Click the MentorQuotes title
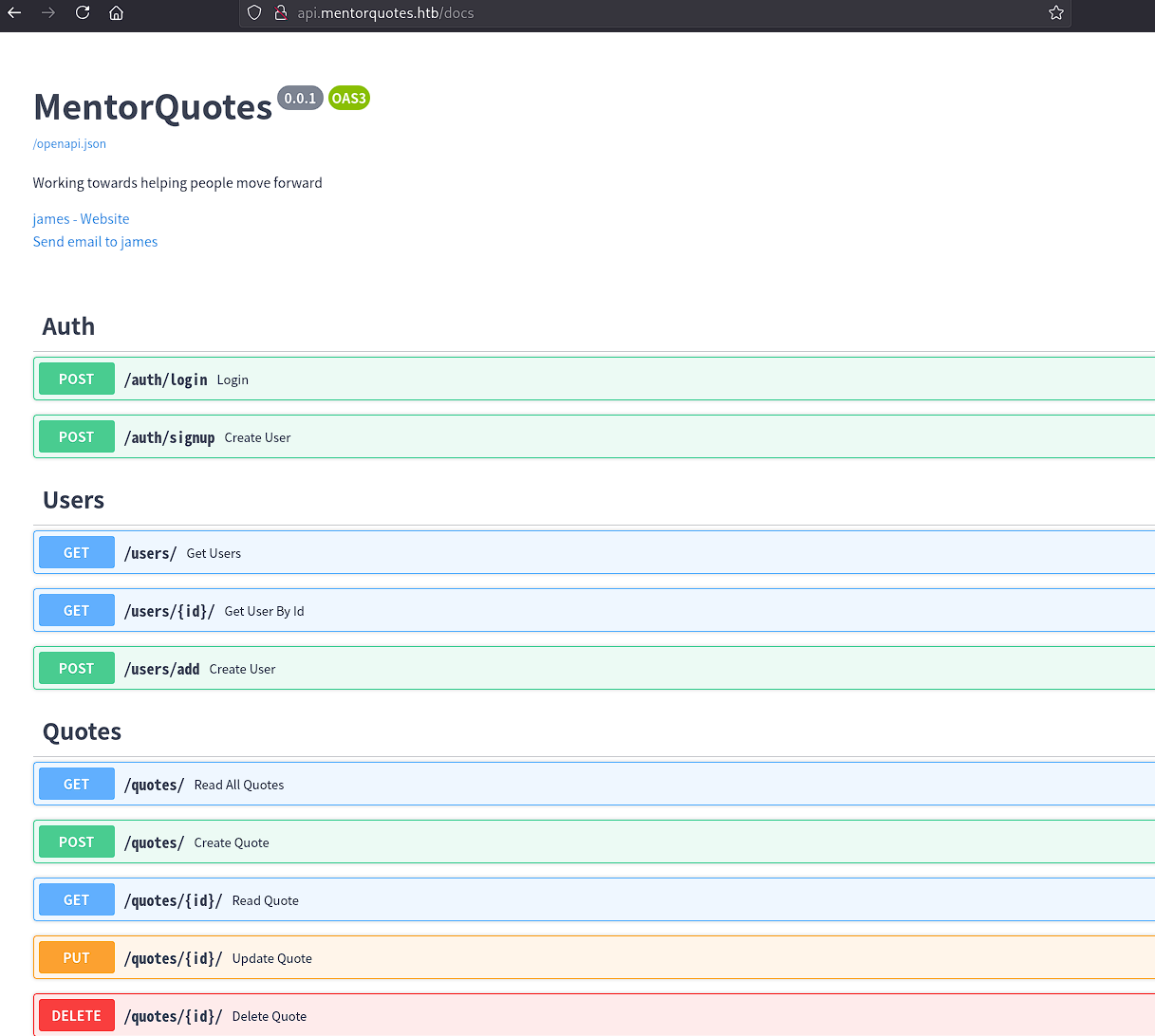1155x1036 pixels. (x=153, y=107)
